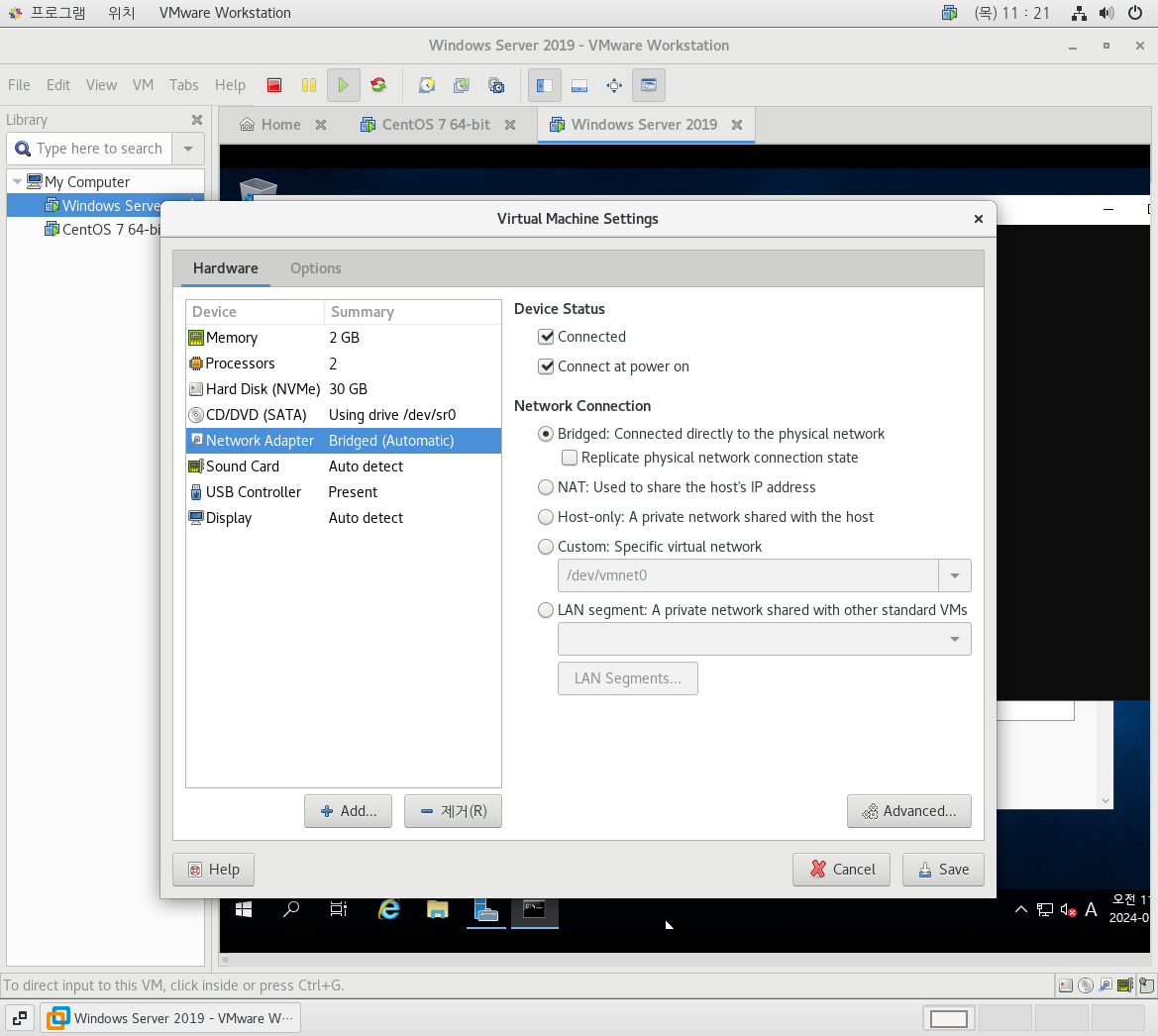Open the snapshot manager toolbar icon
This screenshot has width=1158, height=1036.
click(x=496, y=85)
